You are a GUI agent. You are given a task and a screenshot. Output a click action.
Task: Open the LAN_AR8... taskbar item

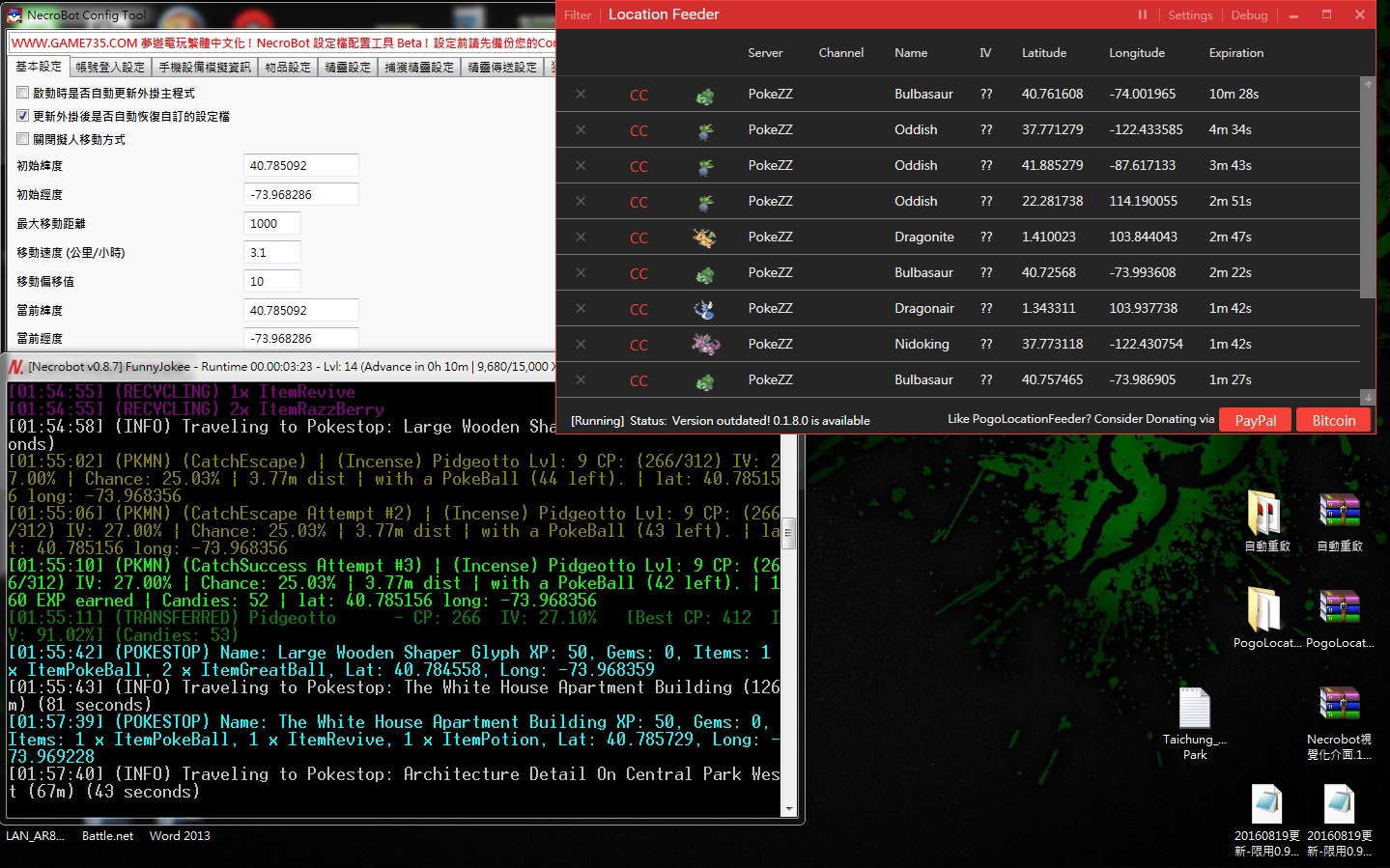(35, 836)
